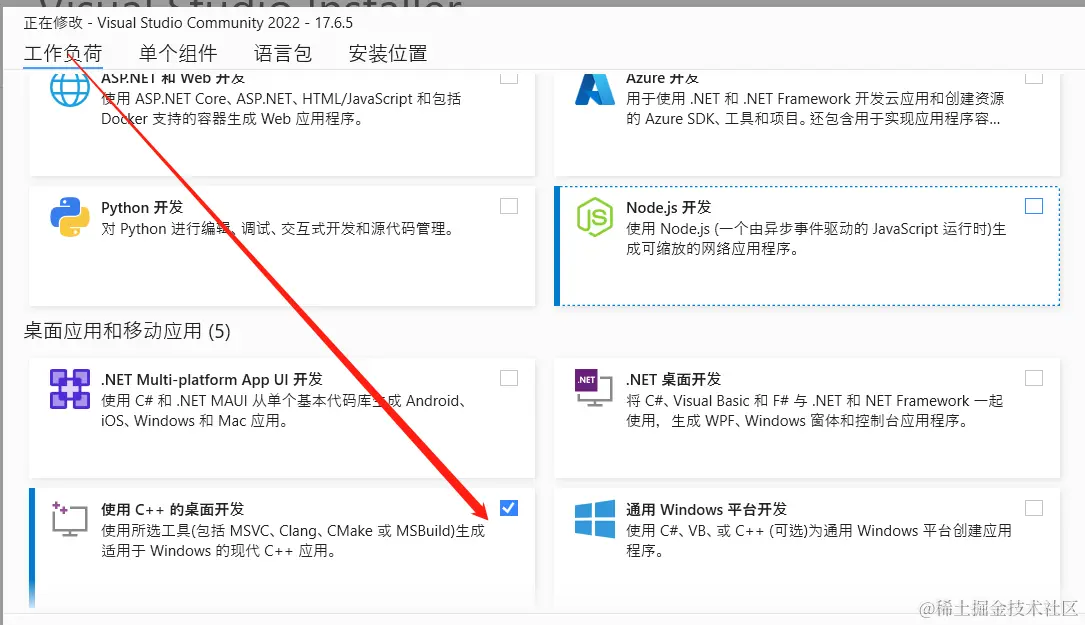Image resolution: width=1085 pixels, height=625 pixels.
Task: Enable the 通用 Windows 平台开发 checkbox
Action: 1034,508
